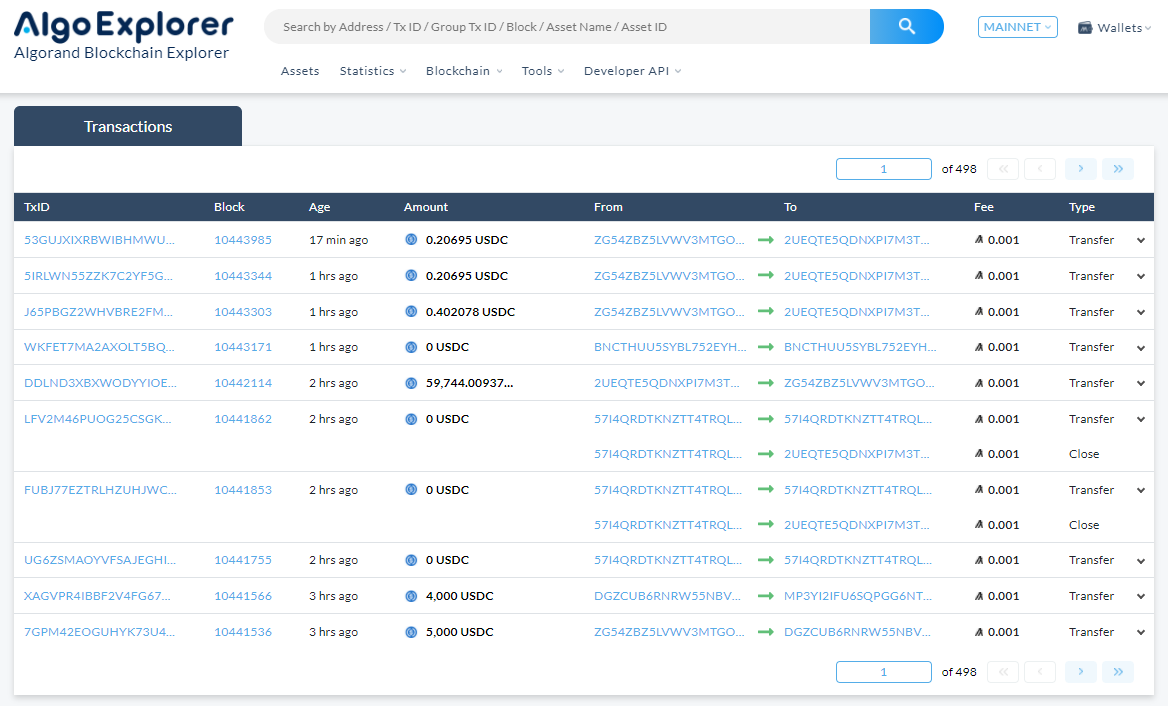Expand details for J65PBGZ2WHVBRE2FM transaction row
The width and height of the screenshot is (1168, 706).
tap(1140, 312)
